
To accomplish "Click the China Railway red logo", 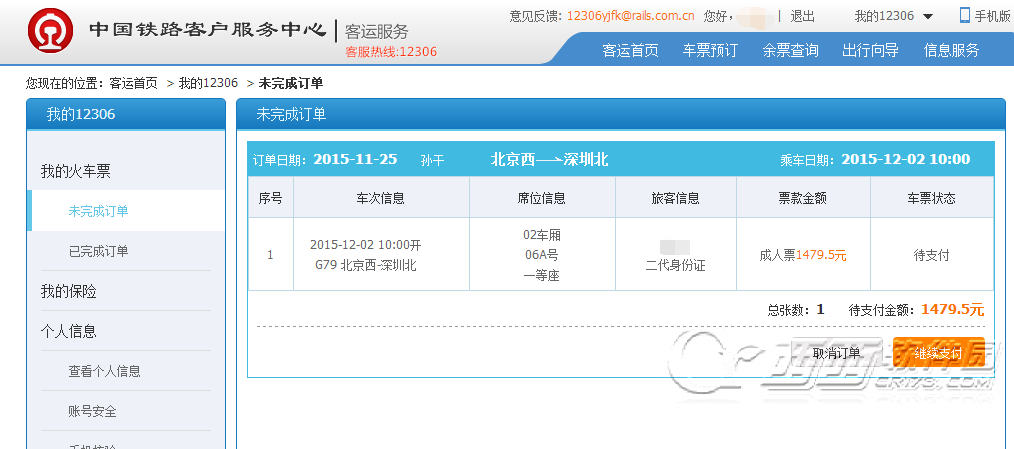I will click(x=50, y=30).
